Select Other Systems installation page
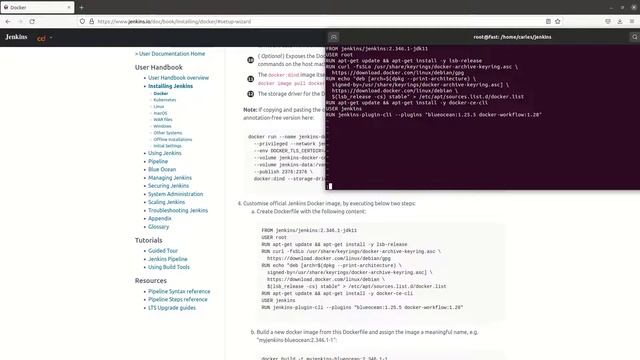This screenshot has height=360, width=640. click(168, 133)
